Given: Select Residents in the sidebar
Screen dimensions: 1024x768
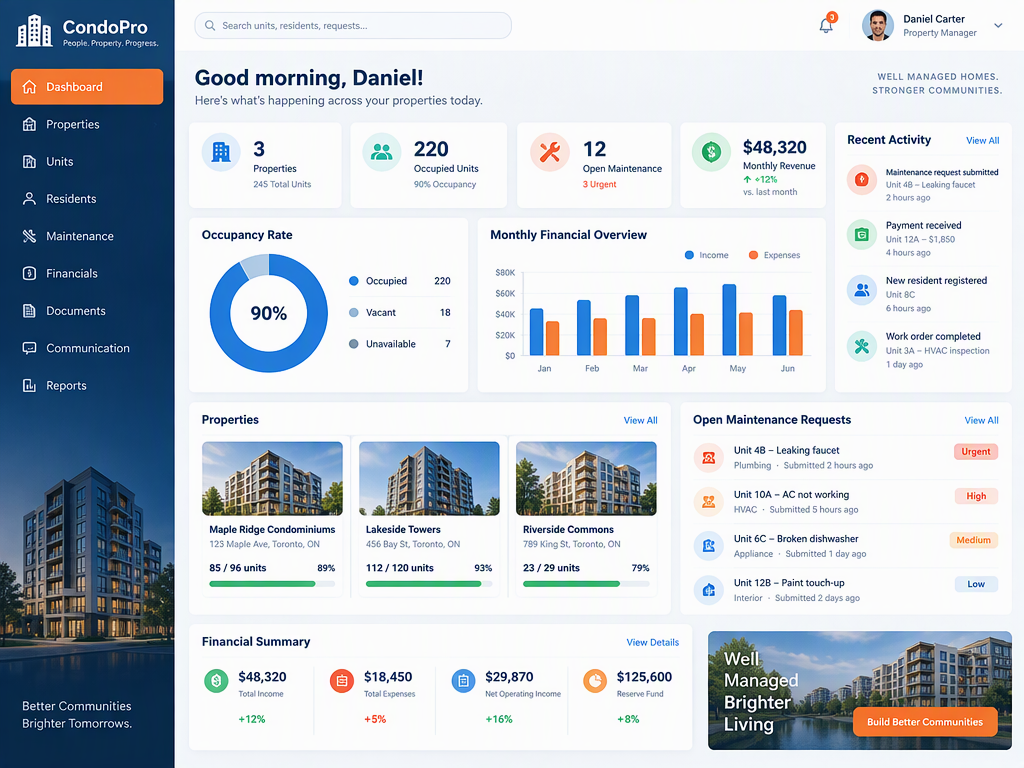Looking at the screenshot, I should [87, 199].
